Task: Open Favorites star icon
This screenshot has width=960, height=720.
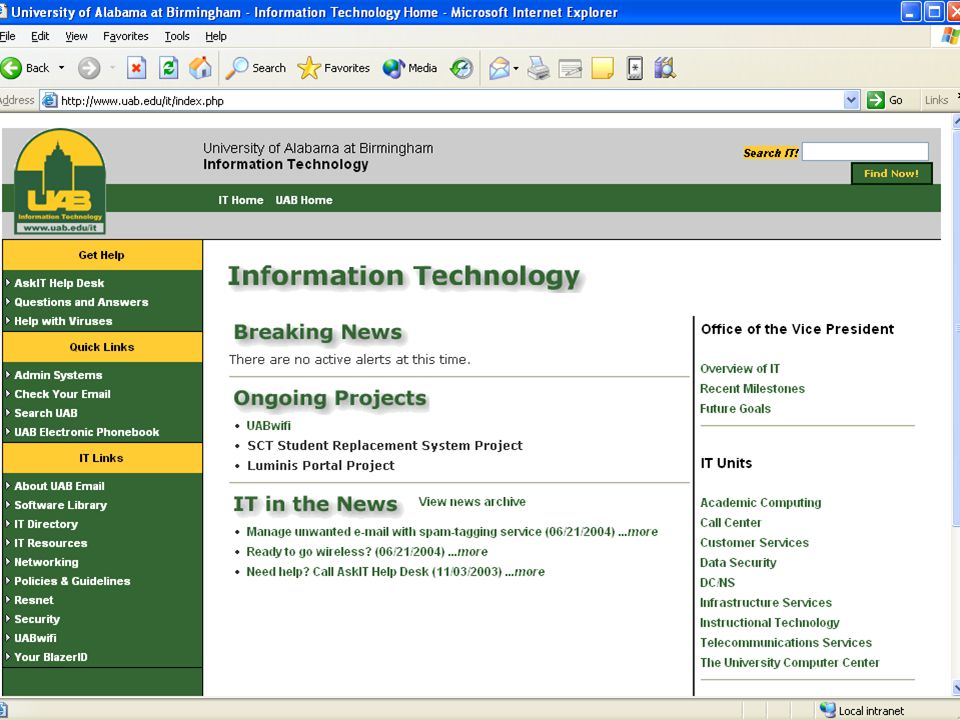Action: tap(309, 68)
